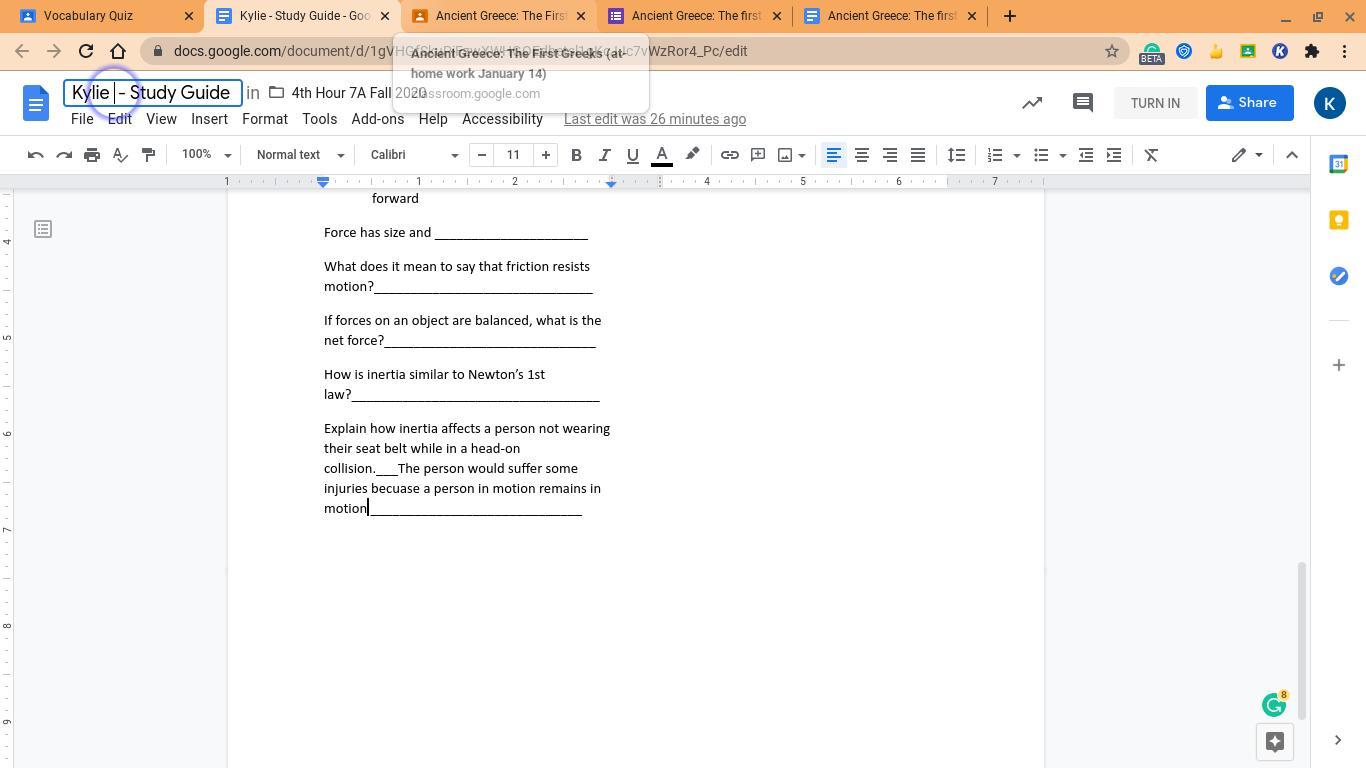Click the print icon in the toolbar
Viewport: 1366px width, 768px height.
(x=92, y=155)
